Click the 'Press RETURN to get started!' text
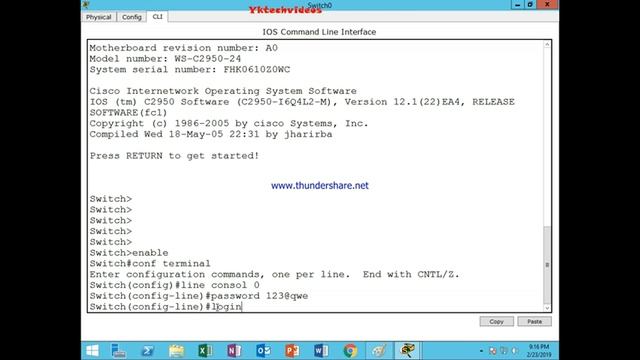This screenshot has height=360, width=640. [174, 156]
